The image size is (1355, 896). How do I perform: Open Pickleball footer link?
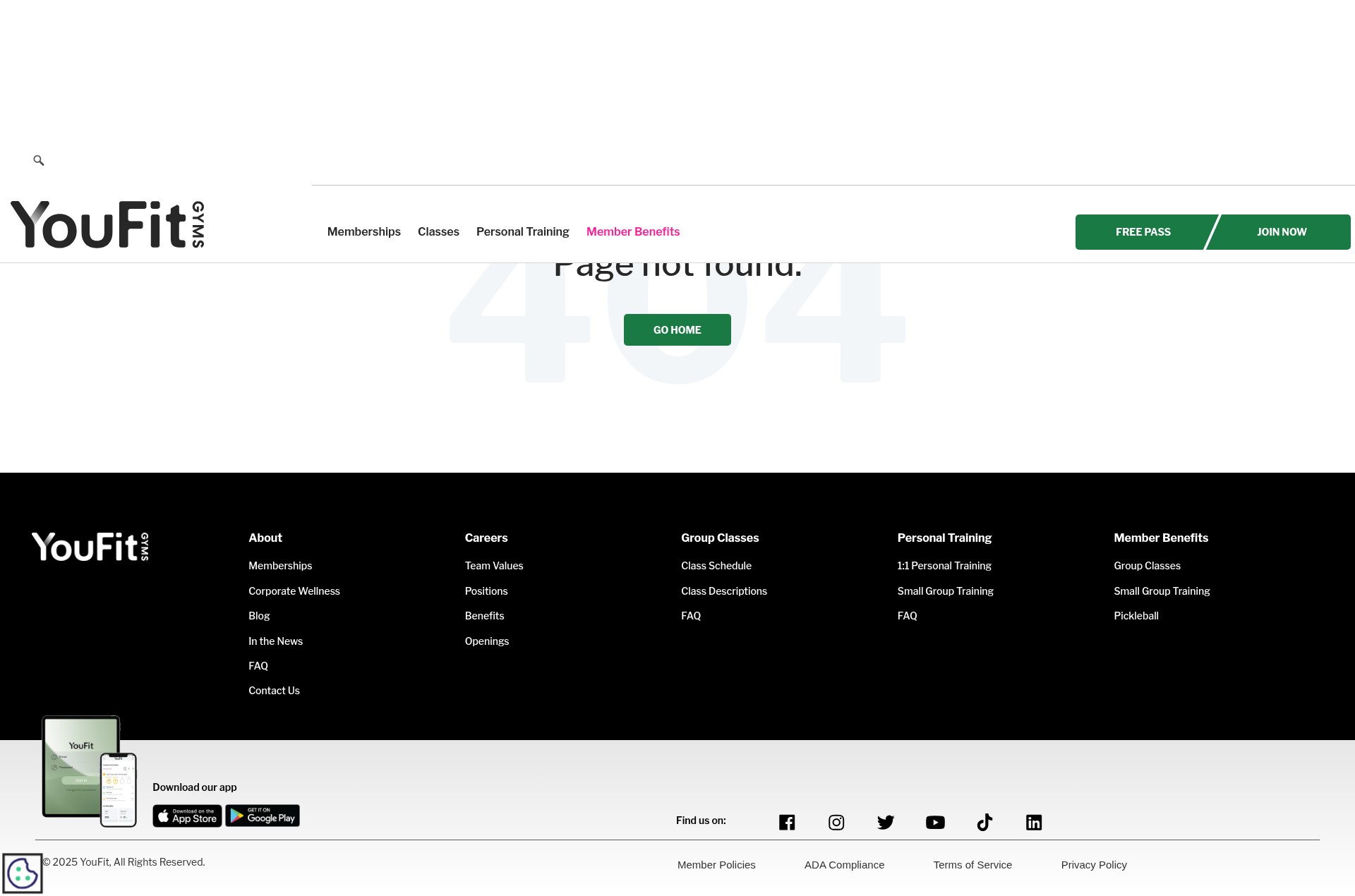[x=1136, y=616]
